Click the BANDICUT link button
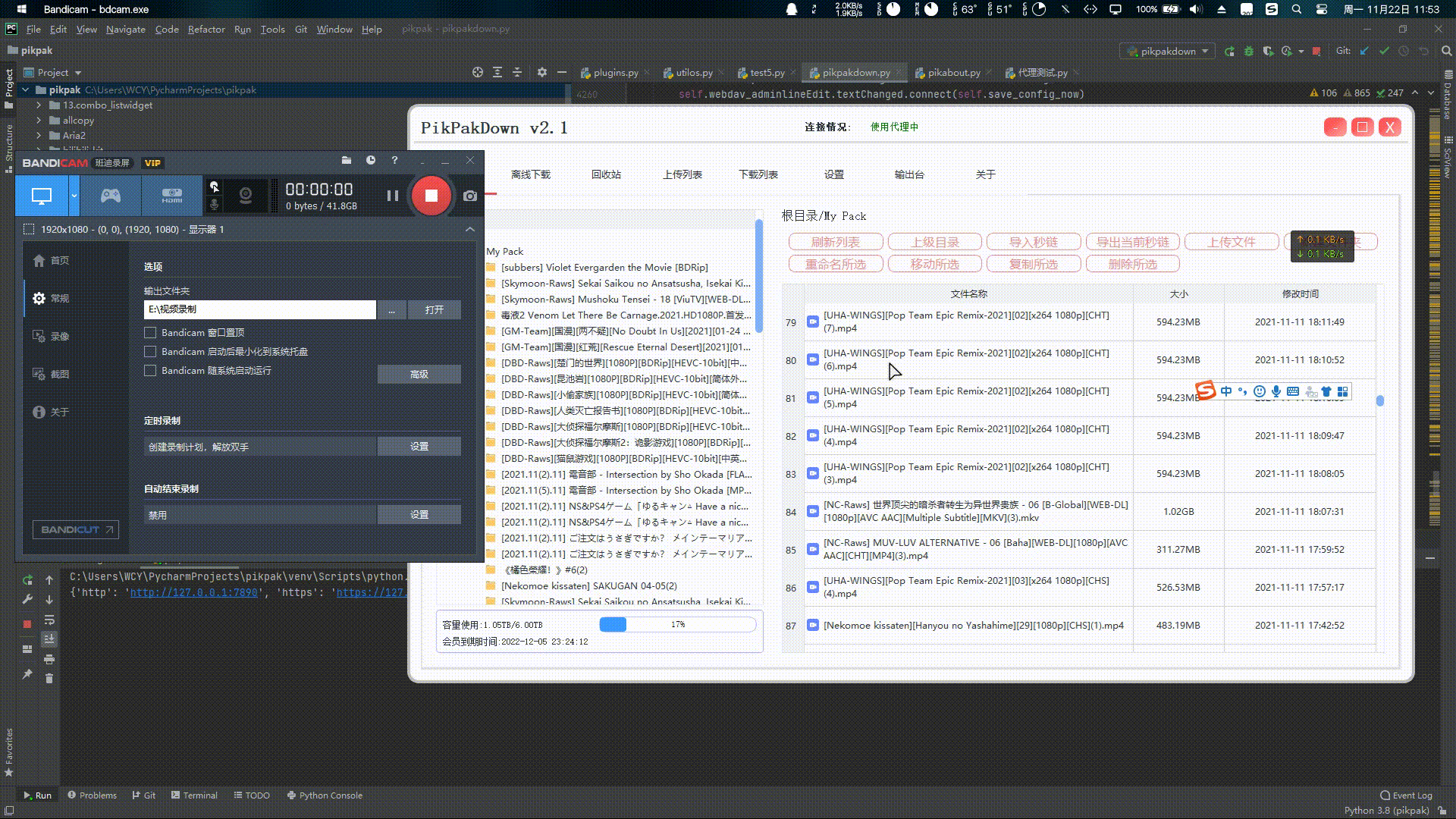The height and width of the screenshot is (819, 1456). [76, 529]
